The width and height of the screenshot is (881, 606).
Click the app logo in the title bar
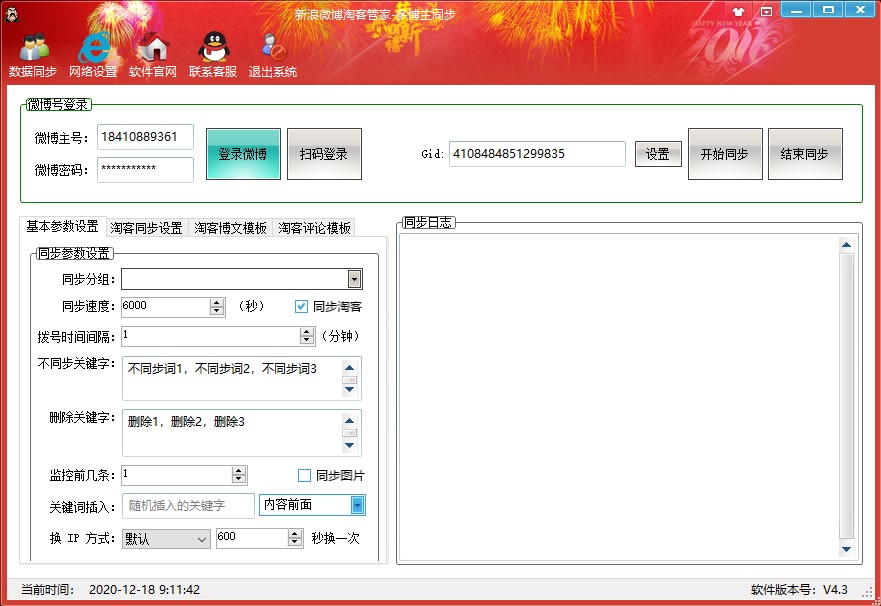11,13
